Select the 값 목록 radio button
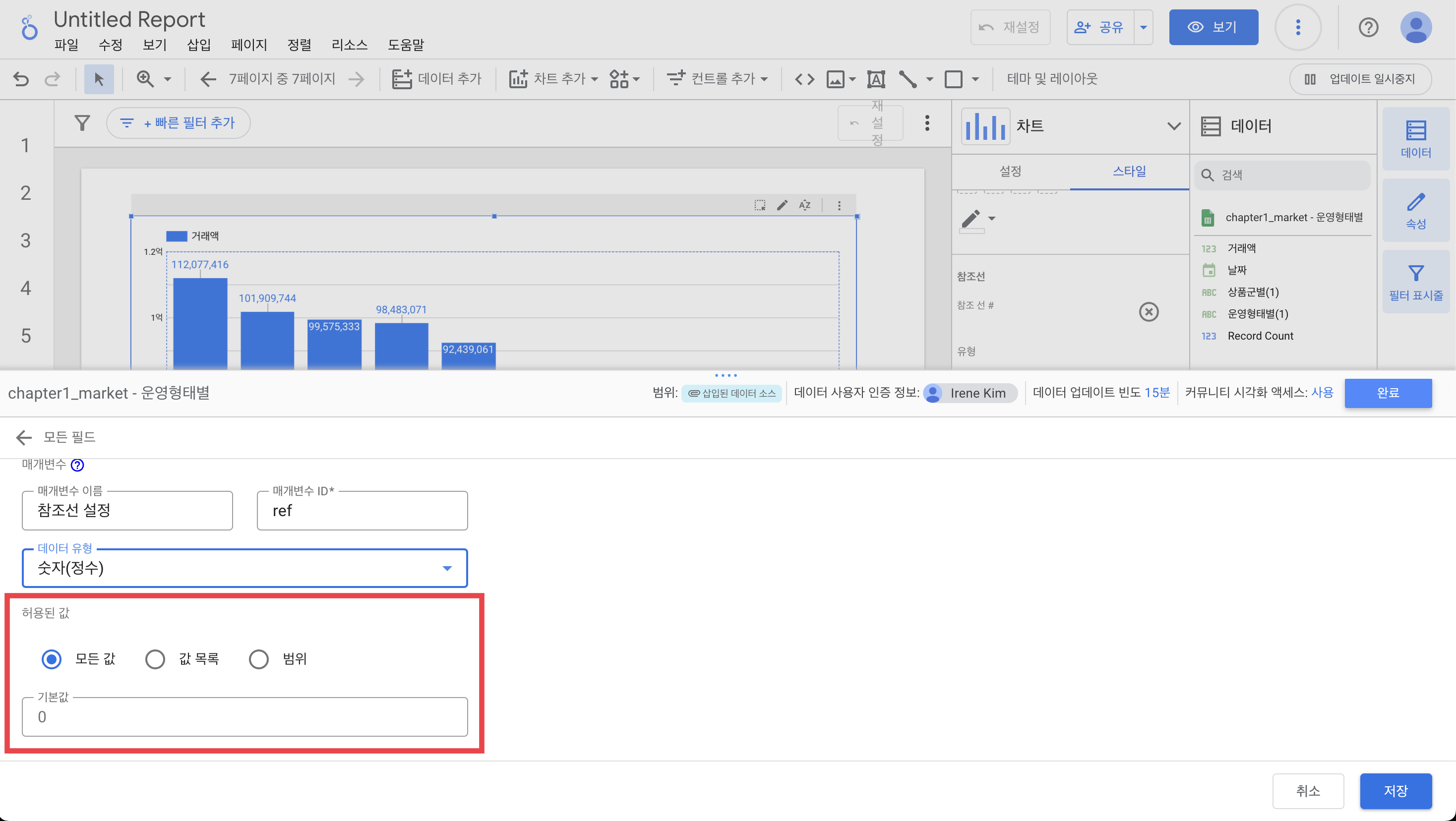 pyautogui.click(x=155, y=659)
